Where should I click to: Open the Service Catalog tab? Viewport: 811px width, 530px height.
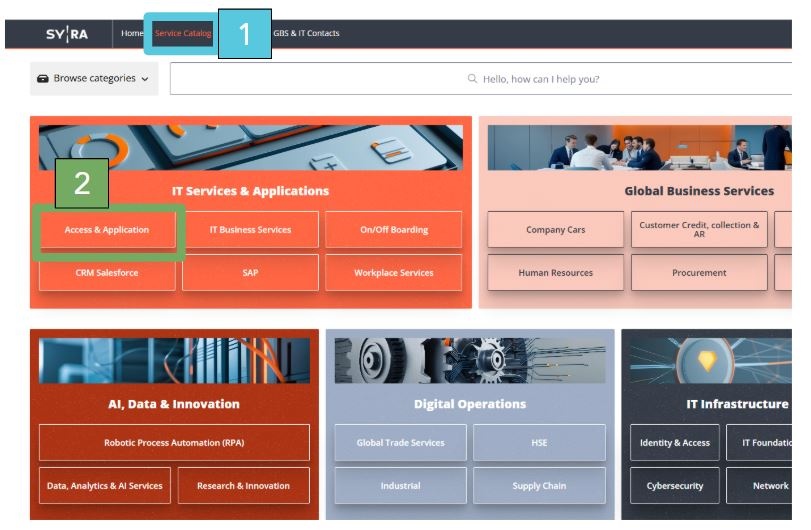183,33
